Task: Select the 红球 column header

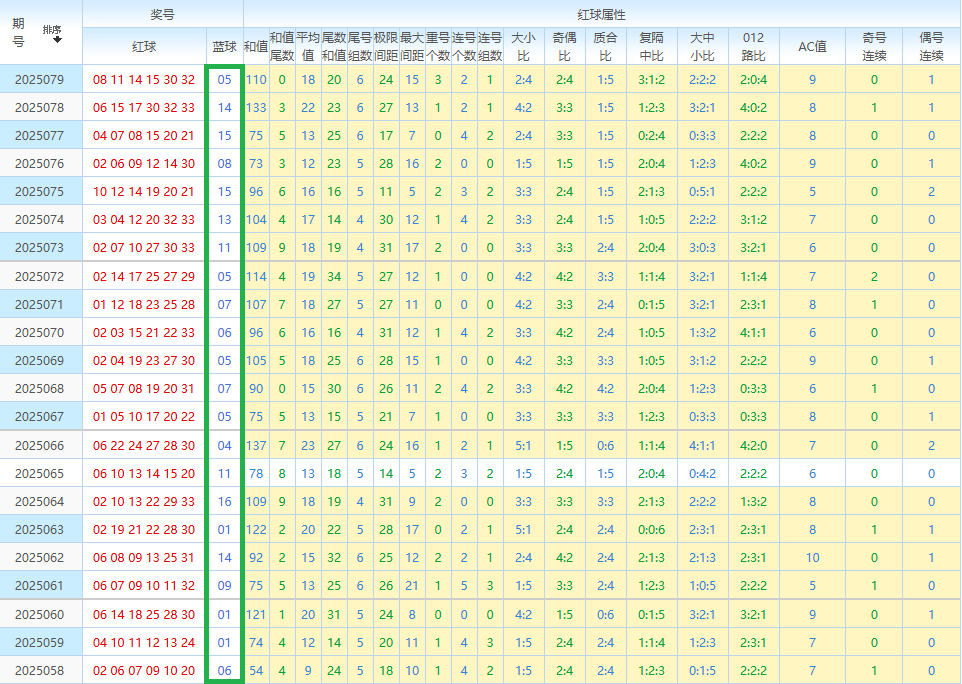Action: pos(144,47)
